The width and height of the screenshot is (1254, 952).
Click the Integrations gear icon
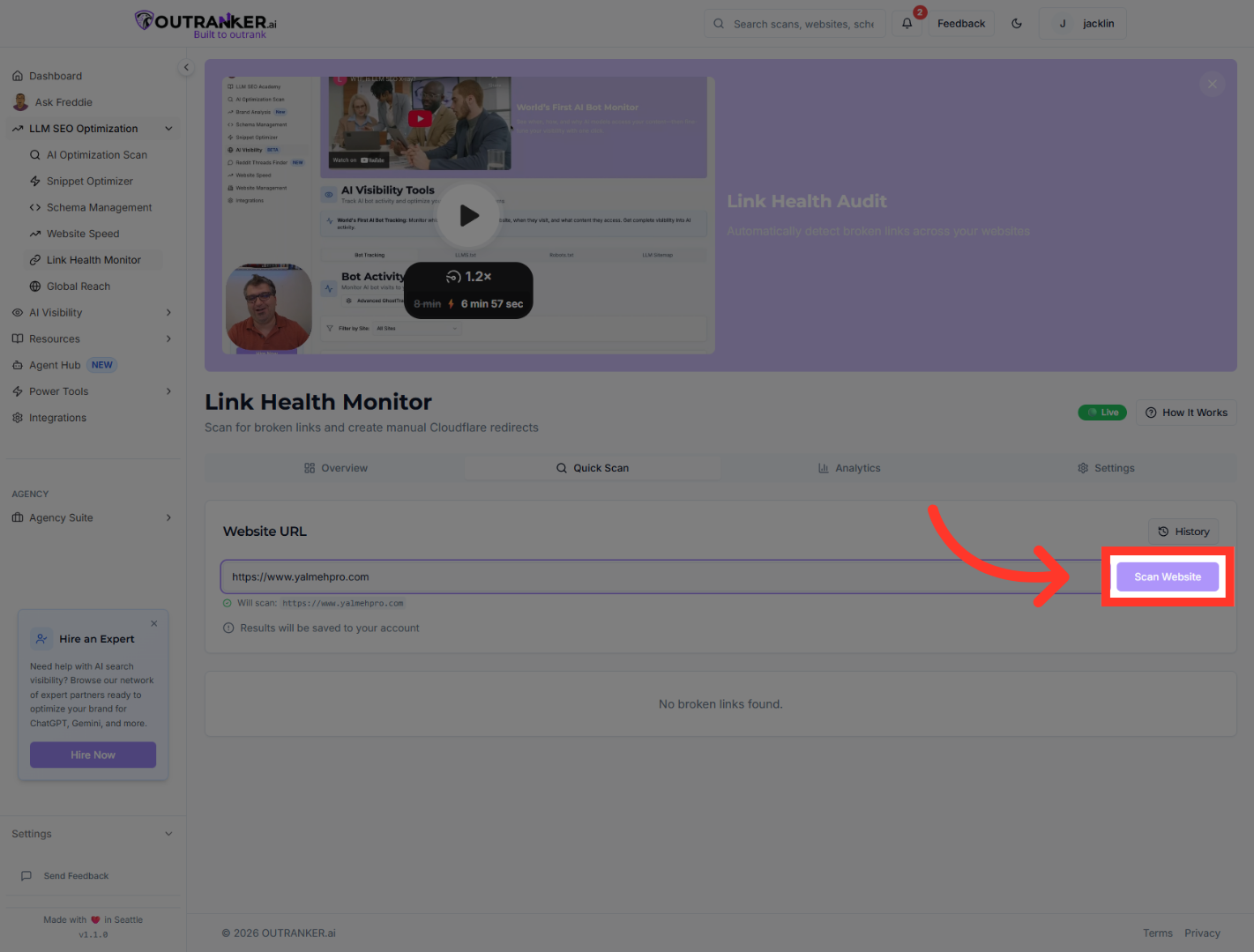[x=18, y=418]
